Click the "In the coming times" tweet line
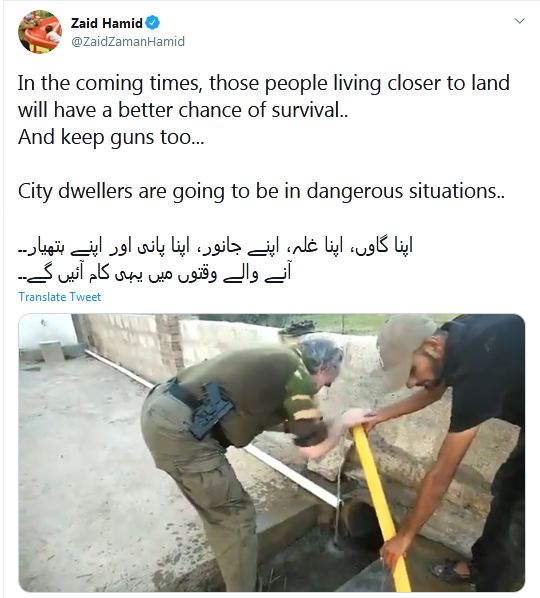Image resolution: width=540 pixels, height=598 pixels. tap(264, 83)
